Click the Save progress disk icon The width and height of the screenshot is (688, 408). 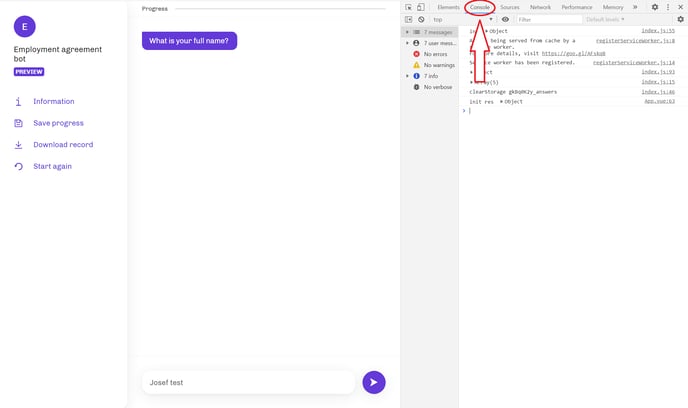pos(18,123)
